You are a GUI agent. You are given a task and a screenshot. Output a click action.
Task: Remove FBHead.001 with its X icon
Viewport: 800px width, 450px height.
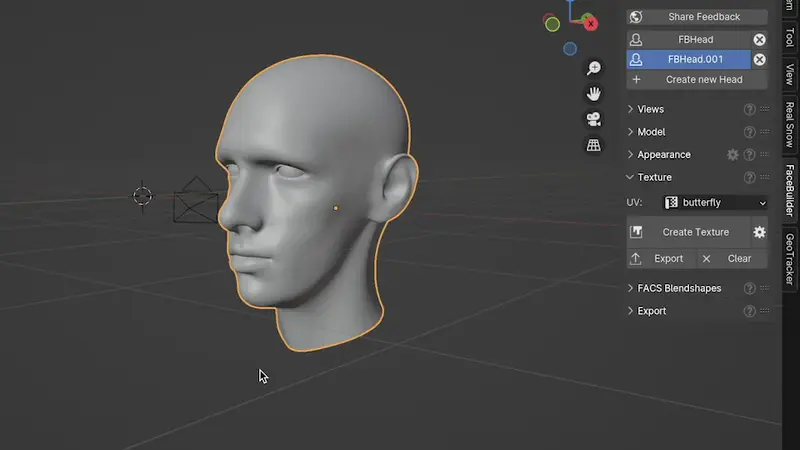coord(759,59)
